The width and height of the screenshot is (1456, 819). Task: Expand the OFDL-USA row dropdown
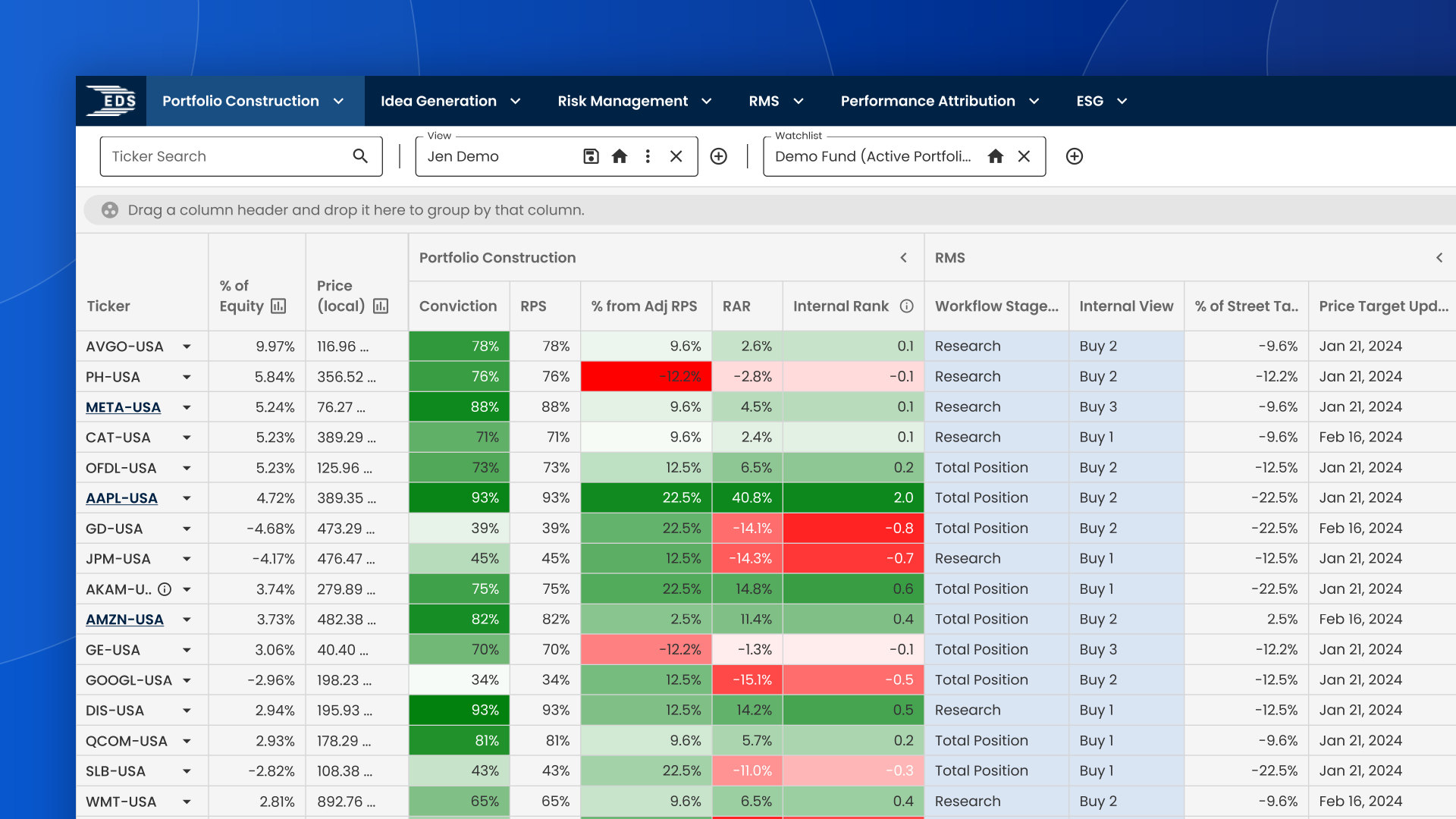[x=187, y=468]
